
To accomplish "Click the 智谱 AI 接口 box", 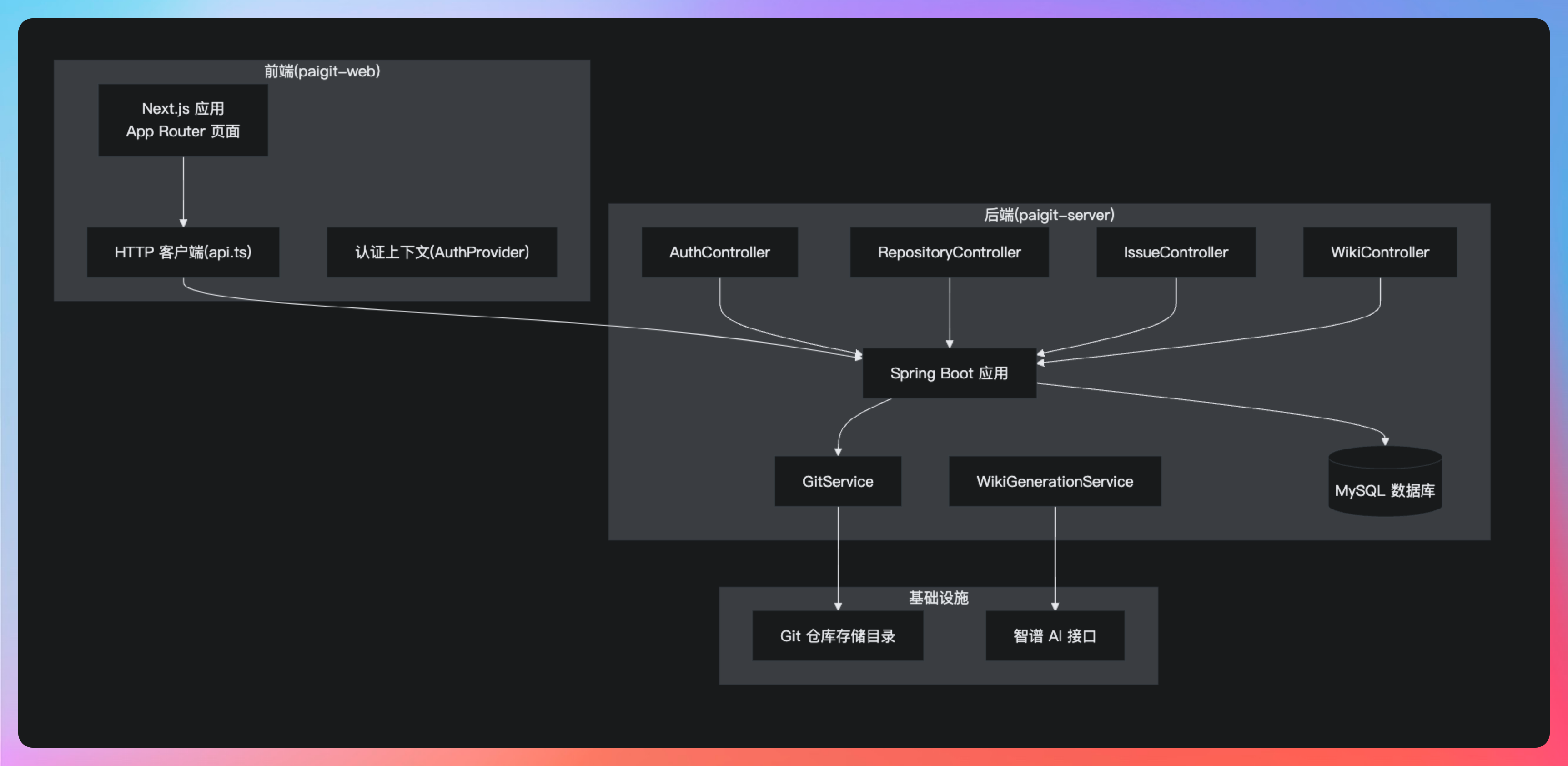I will [1054, 636].
